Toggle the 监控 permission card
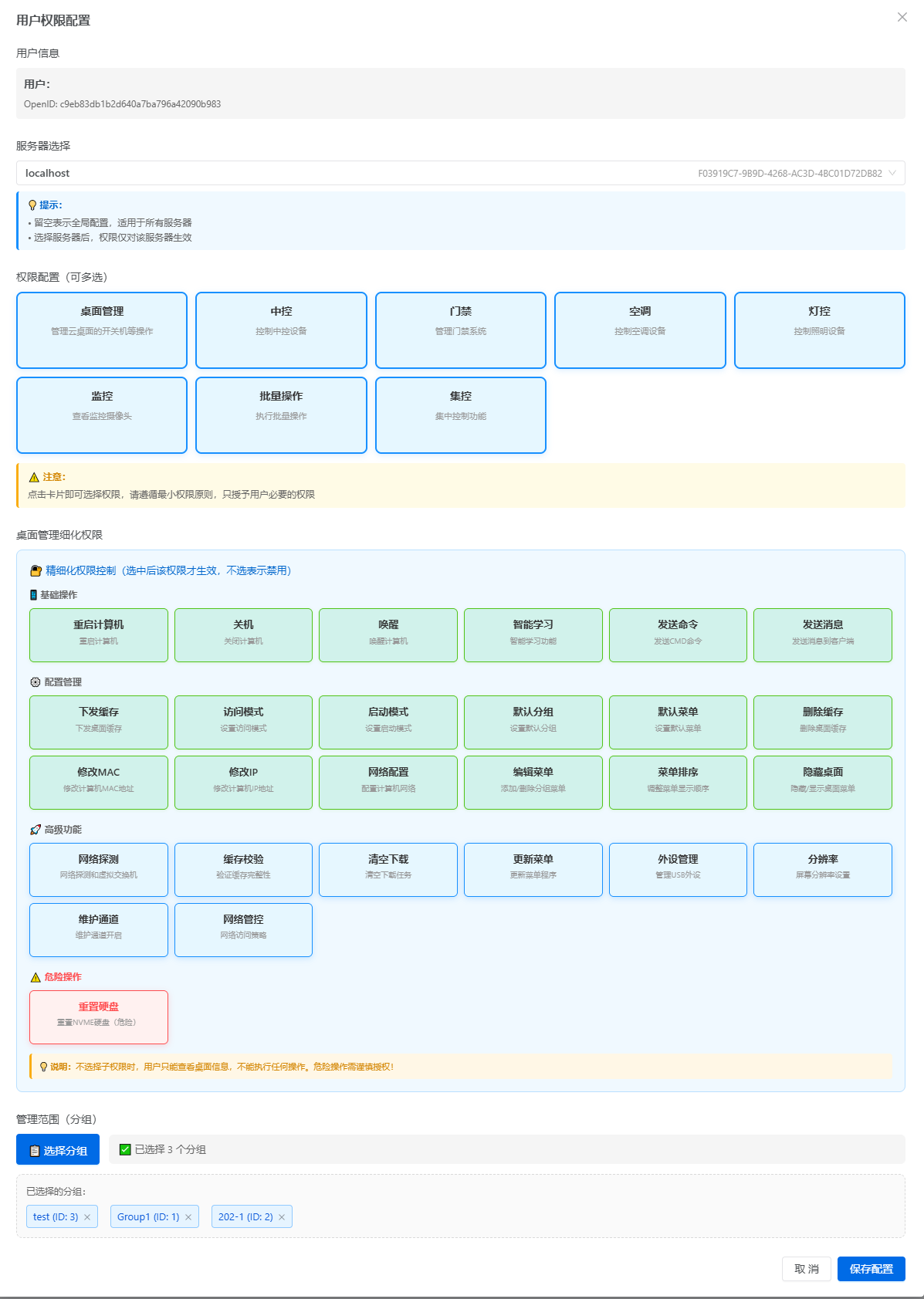Image resolution: width=924 pixels, height=1299 pixels. (x=102, y=415)
